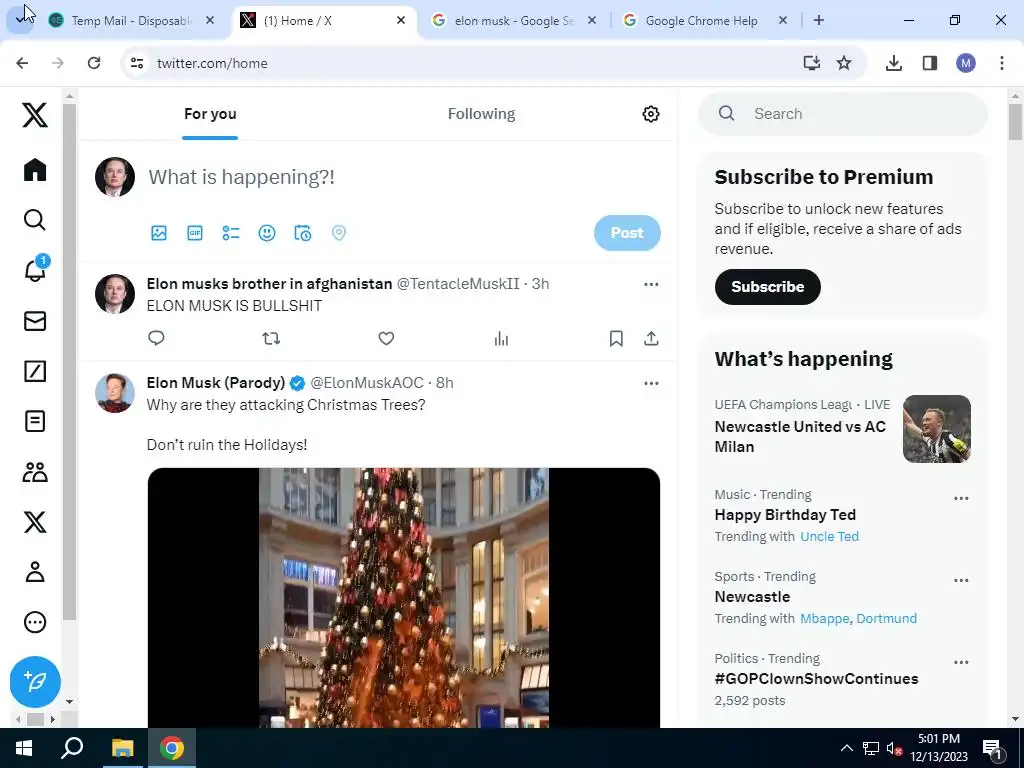Reply to TentacleMuskII's post
This screenshot has width=1024, height=768.
pyautogui.click(x=156, y=338)
